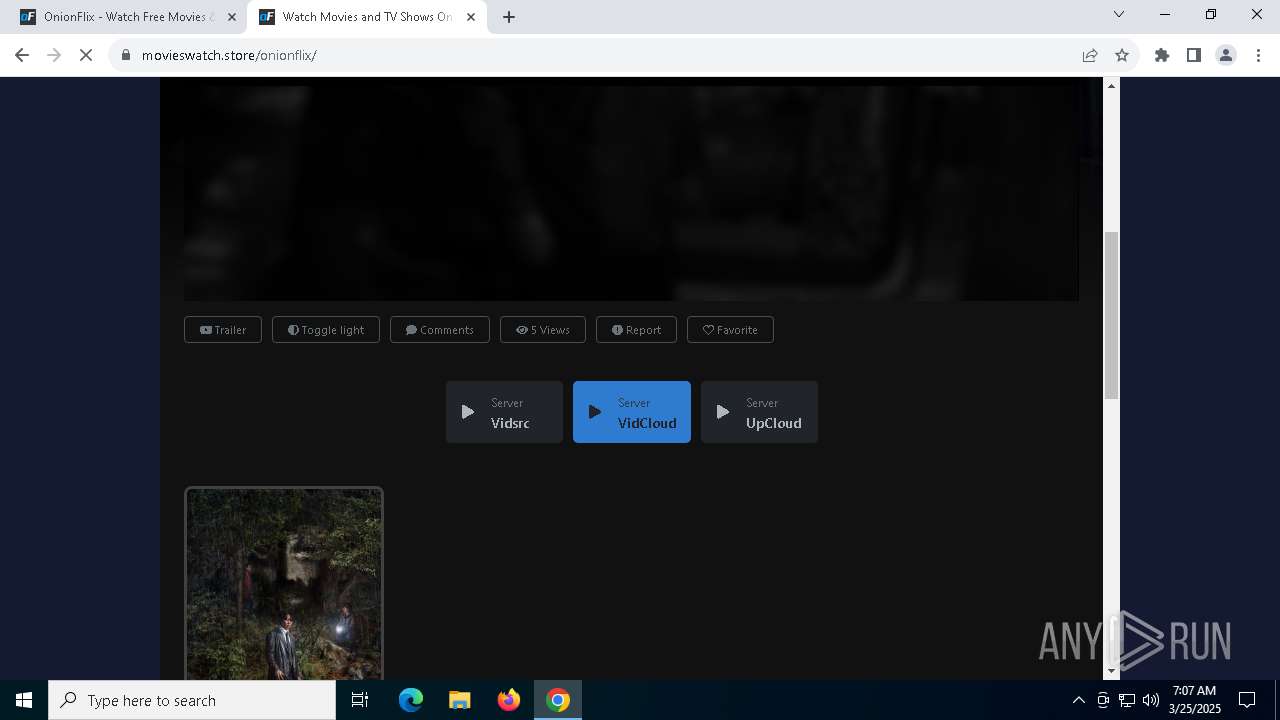This screenshot has width=1280, height=720.
Task: Toggle light for the player
Action: tap(326, 330)
